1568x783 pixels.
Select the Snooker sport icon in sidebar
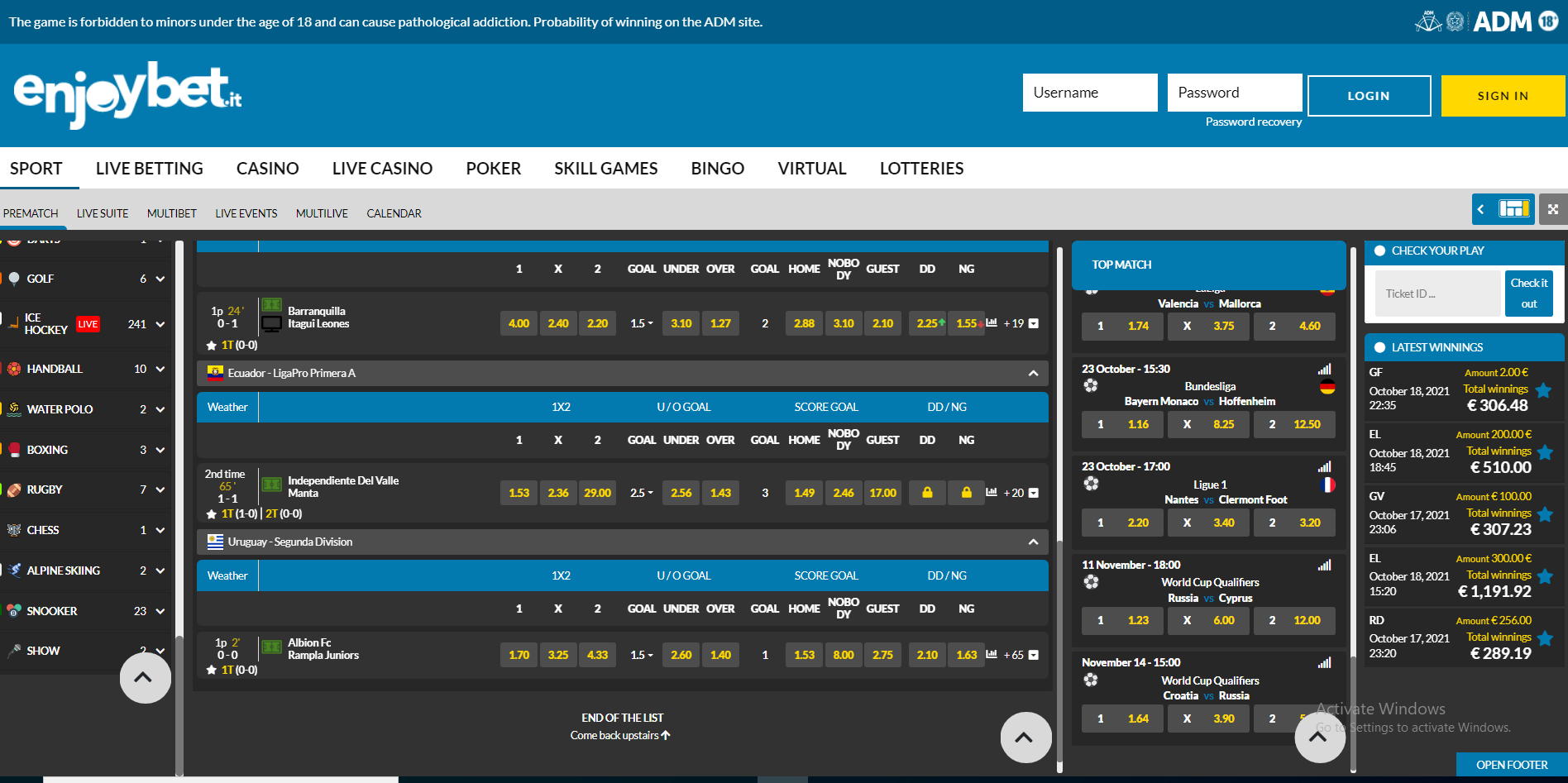[13, 611]
